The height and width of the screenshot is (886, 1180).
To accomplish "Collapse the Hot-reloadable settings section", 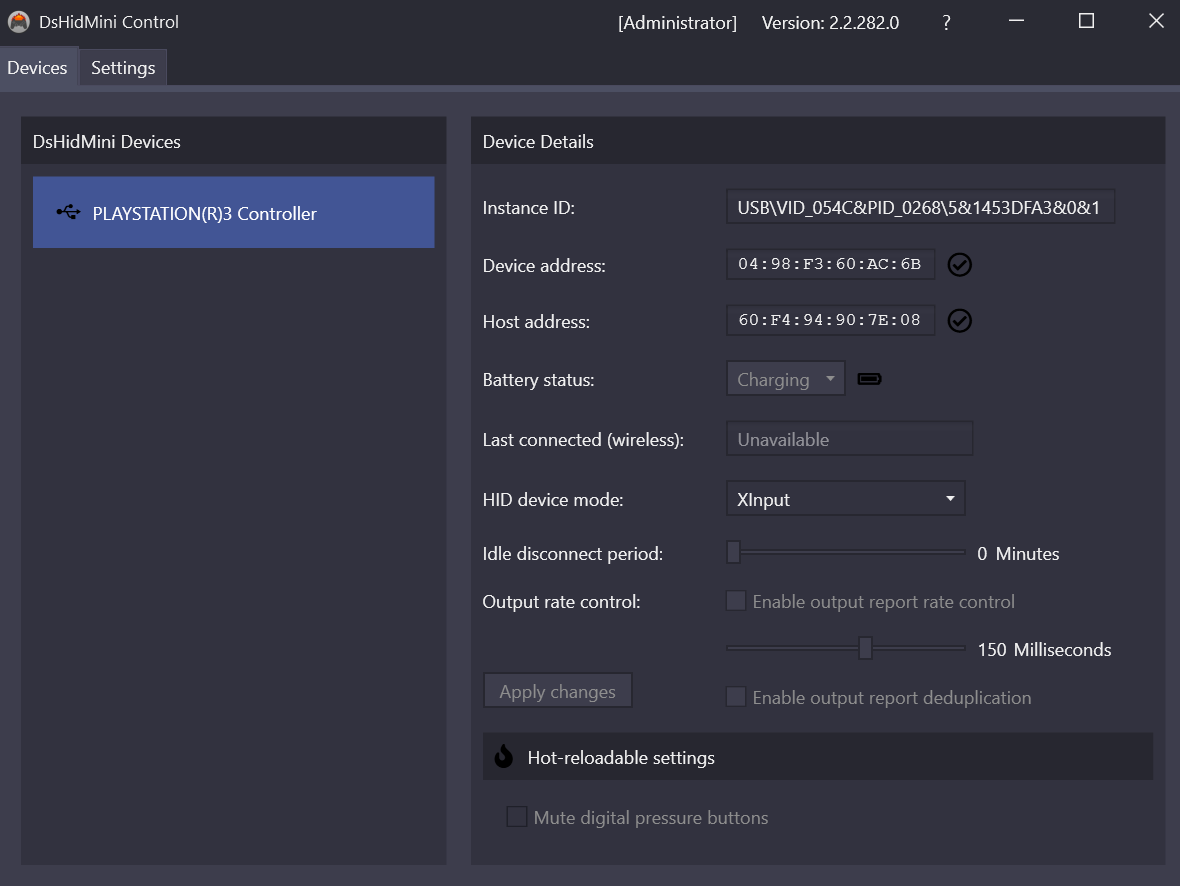I will pos(817,757).
